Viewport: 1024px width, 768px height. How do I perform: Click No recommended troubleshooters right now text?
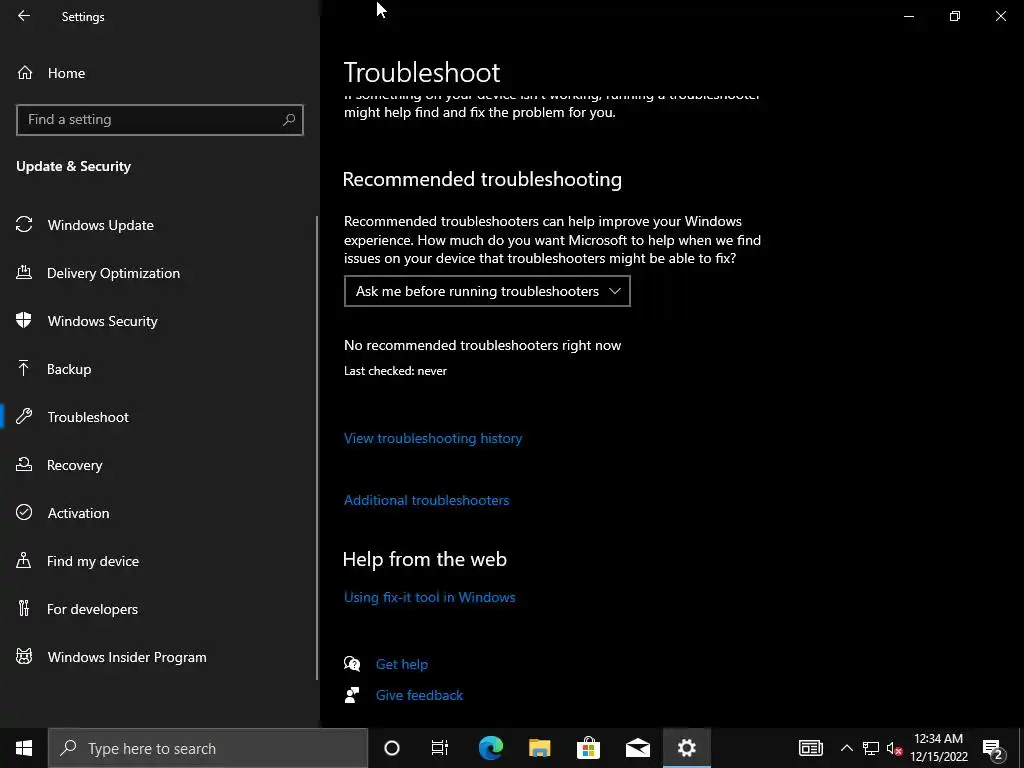click(x=483, y=345)
